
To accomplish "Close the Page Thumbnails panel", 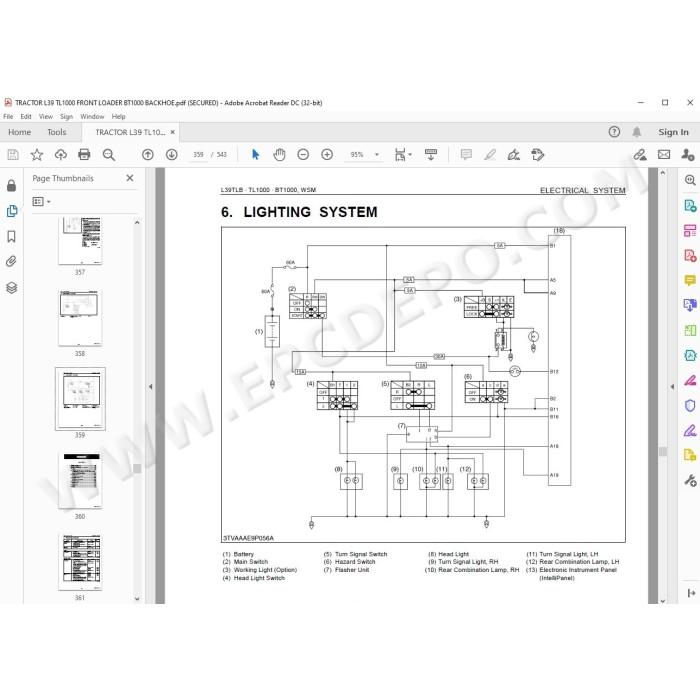I will coord(130,178).
